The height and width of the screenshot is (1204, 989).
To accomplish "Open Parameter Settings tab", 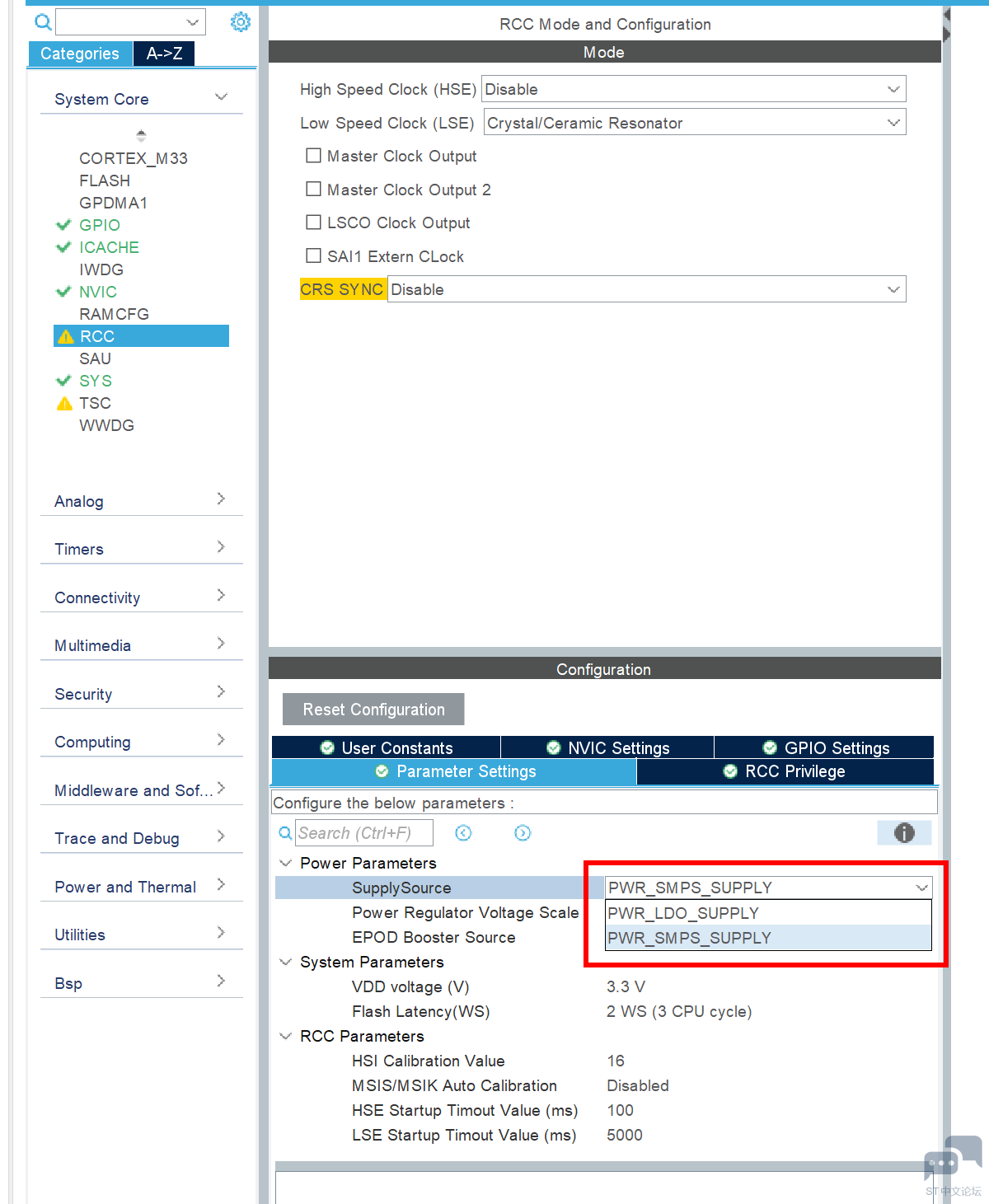I will coord(454,771).
